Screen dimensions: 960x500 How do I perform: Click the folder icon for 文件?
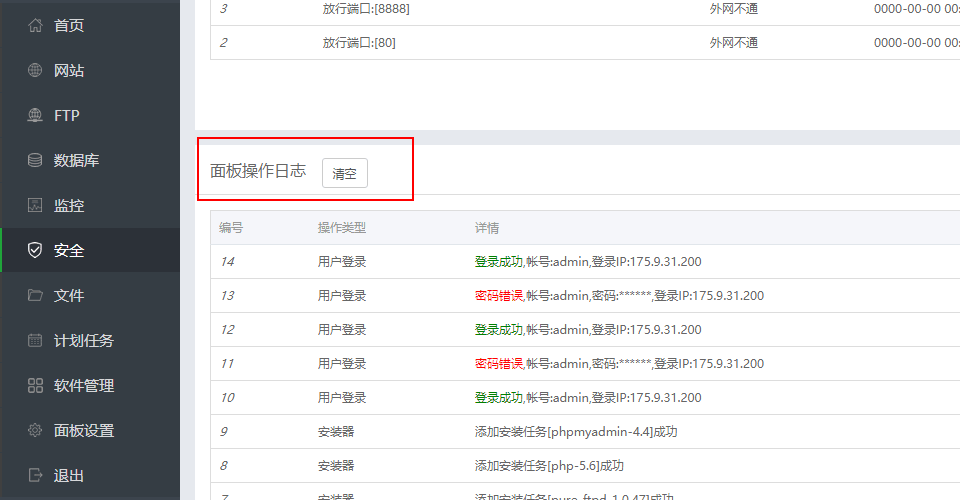(35, 295)
